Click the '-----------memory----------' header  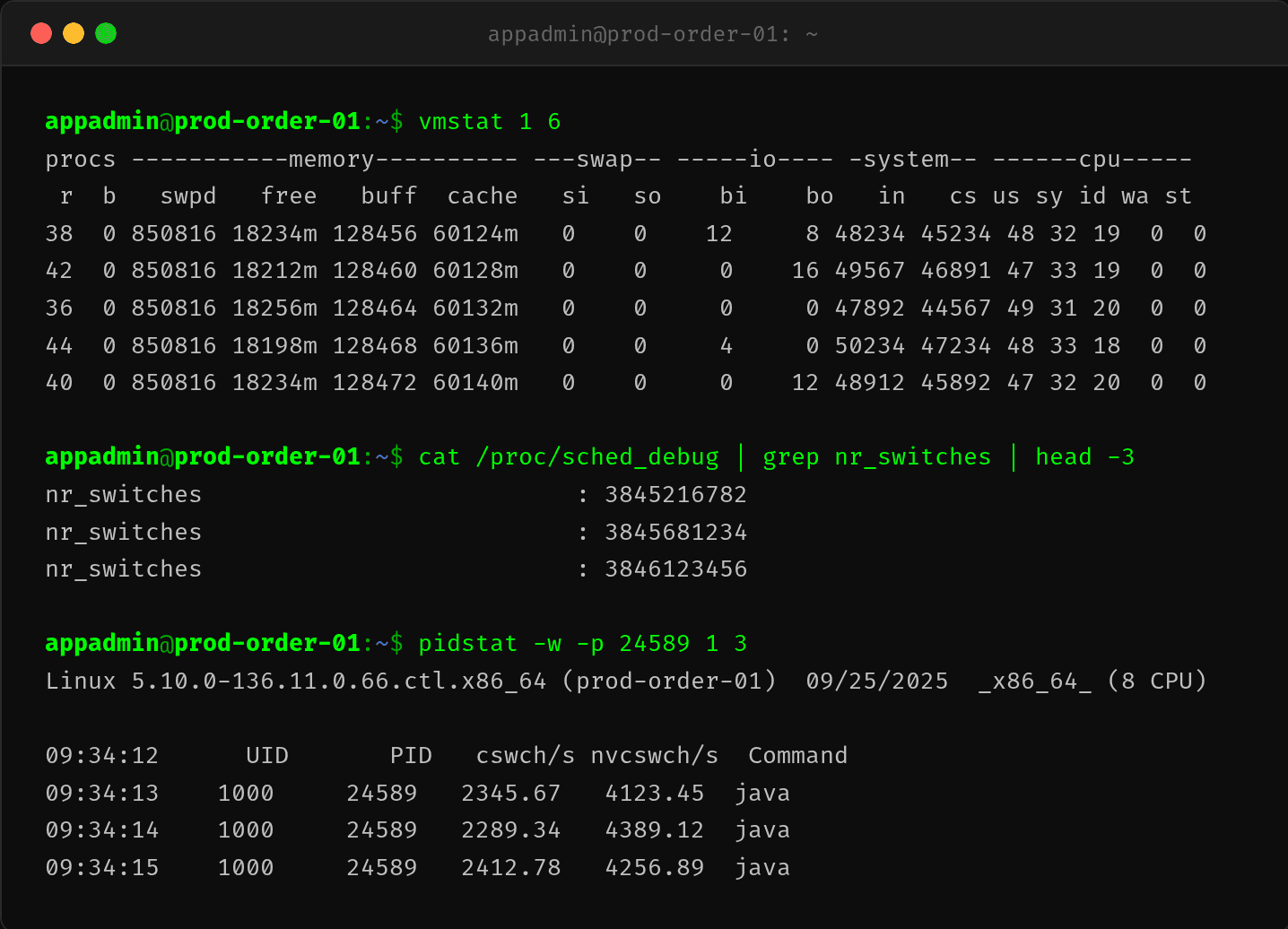point(325,159)
